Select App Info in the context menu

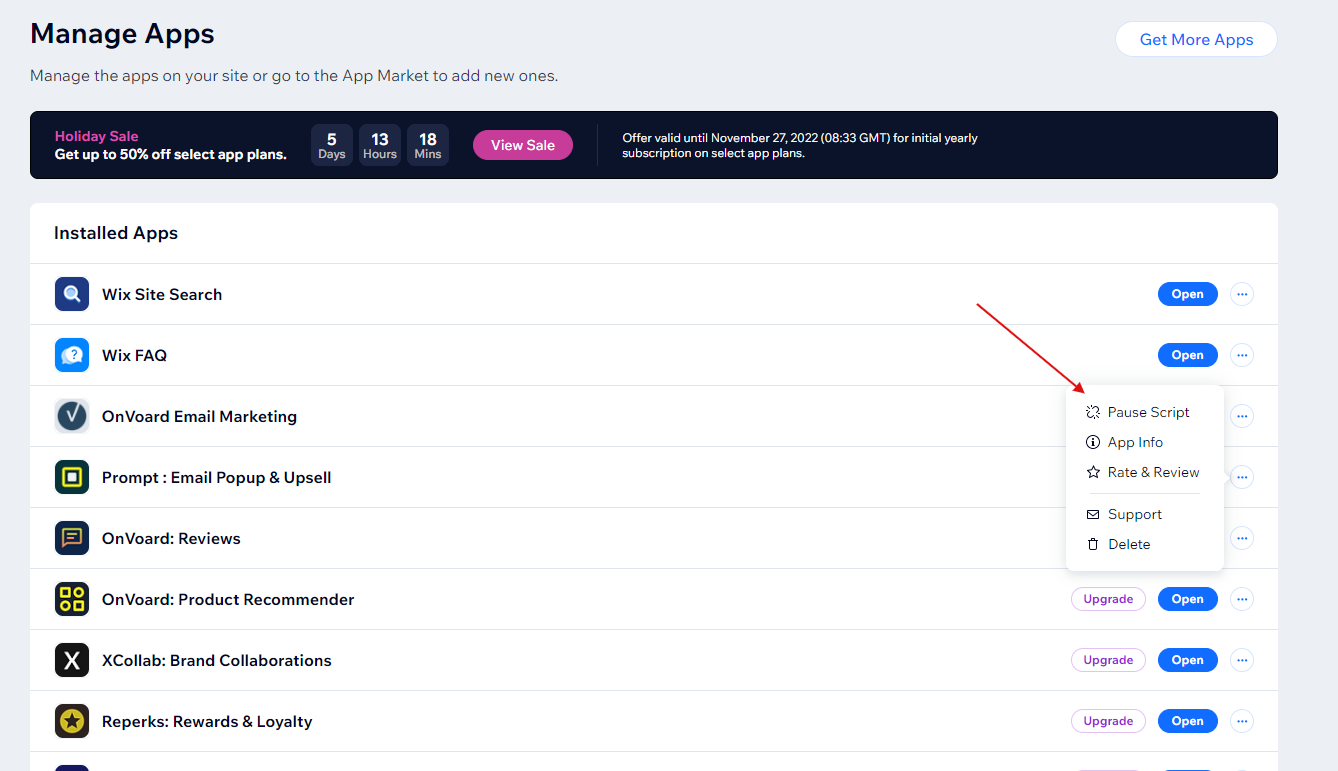1145,442
